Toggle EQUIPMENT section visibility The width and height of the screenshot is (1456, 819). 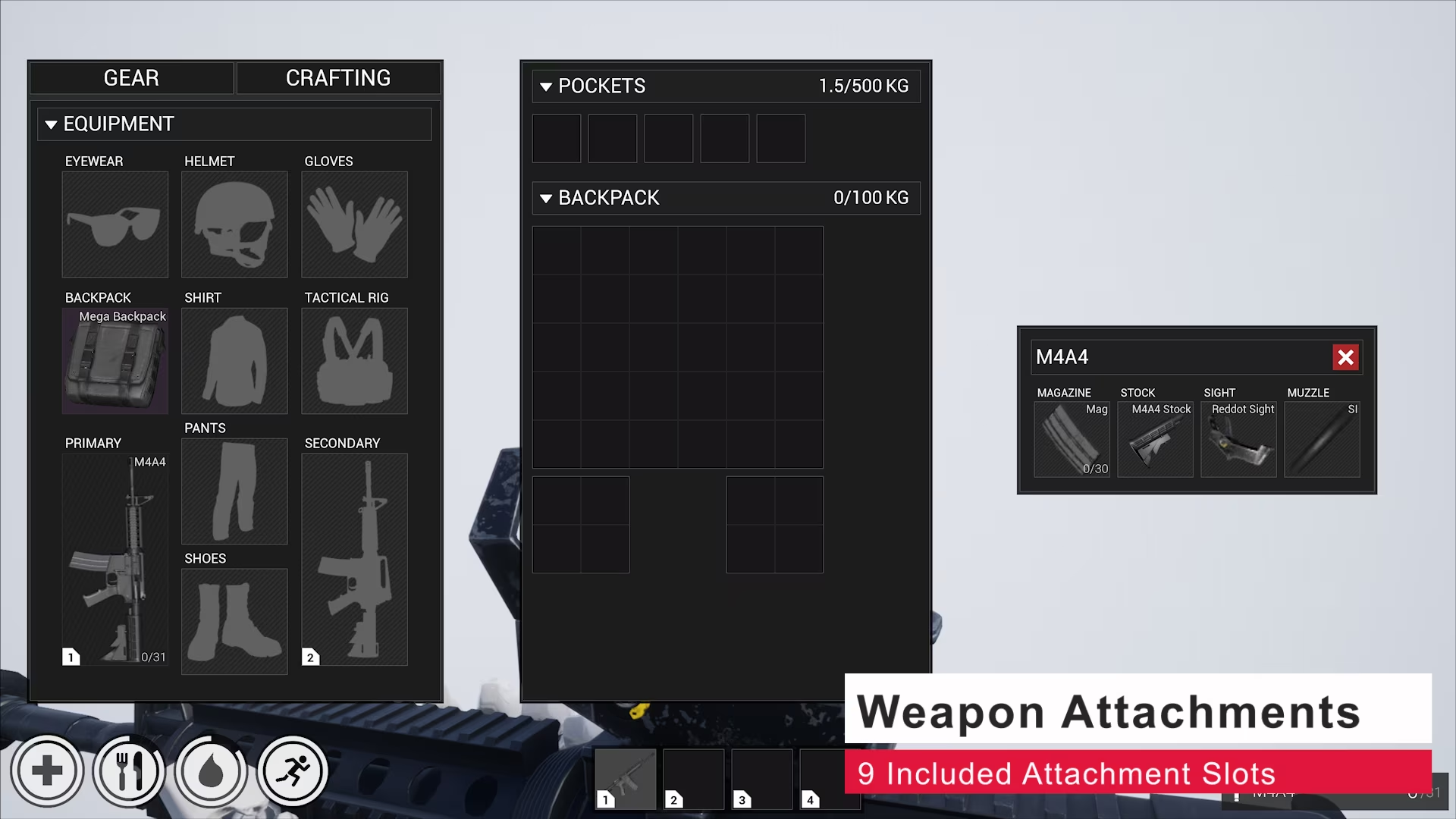pyautogui.click(x=51, y=123)
